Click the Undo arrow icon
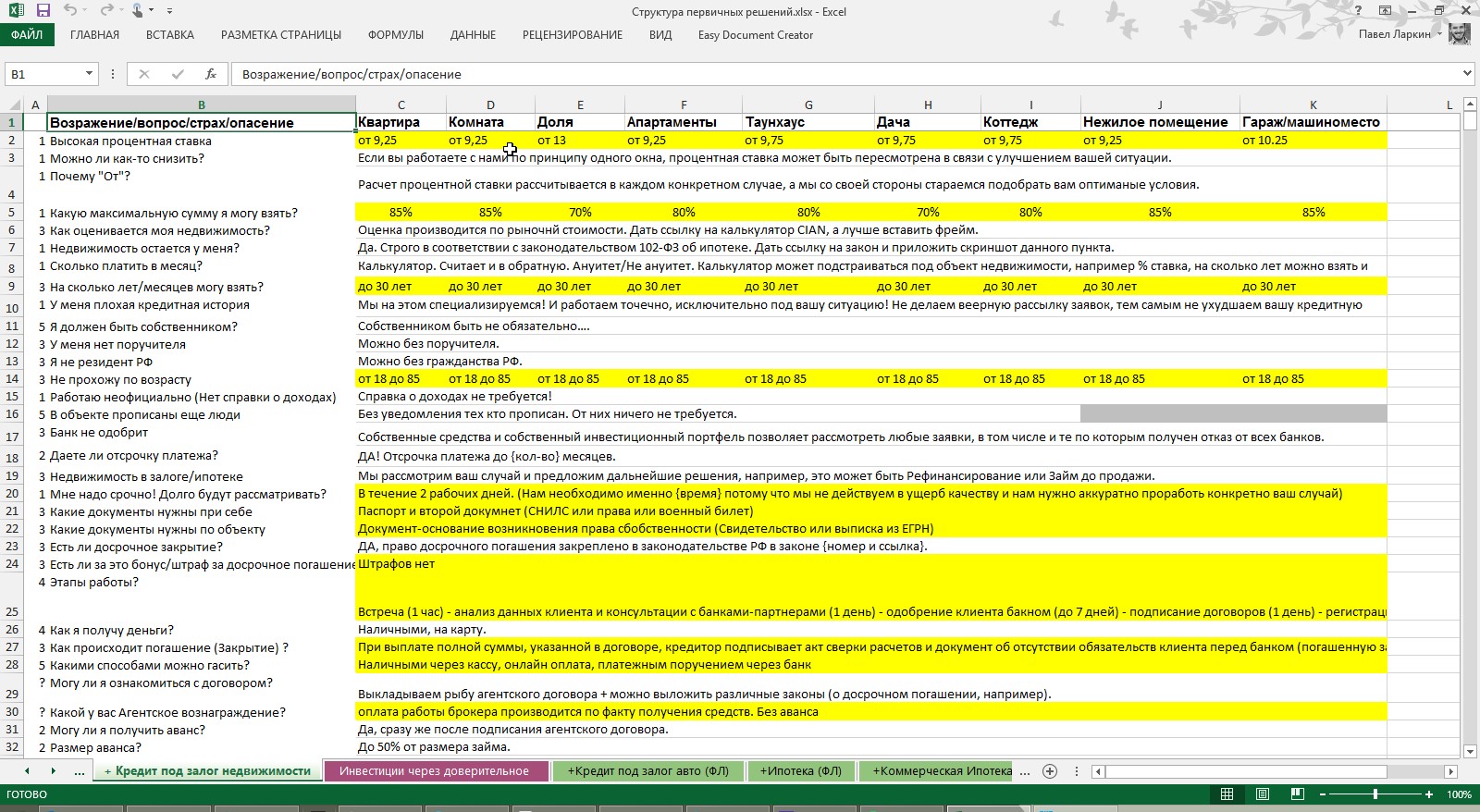Image resolution: width=1480 pixels, height=812 pixels. (71, 11)
